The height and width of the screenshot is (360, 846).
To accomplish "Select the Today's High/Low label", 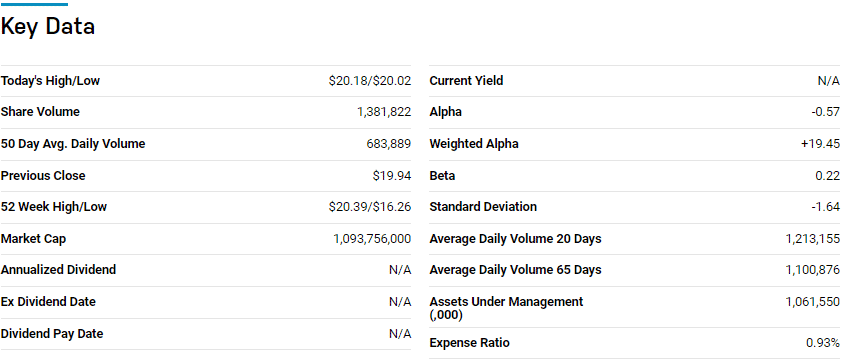I will coord(50,81).
